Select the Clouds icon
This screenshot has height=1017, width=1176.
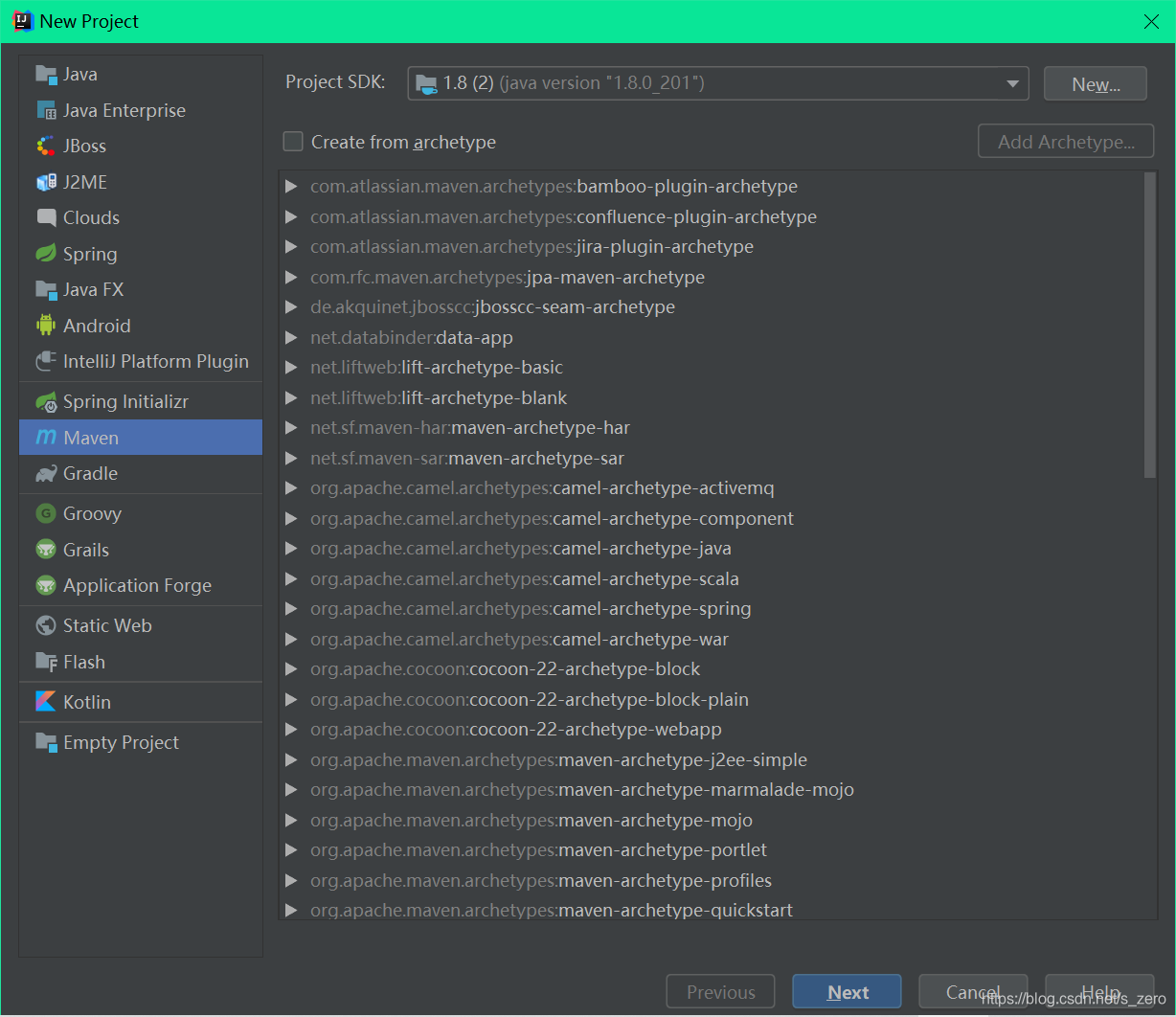click(x=46, y=217)
